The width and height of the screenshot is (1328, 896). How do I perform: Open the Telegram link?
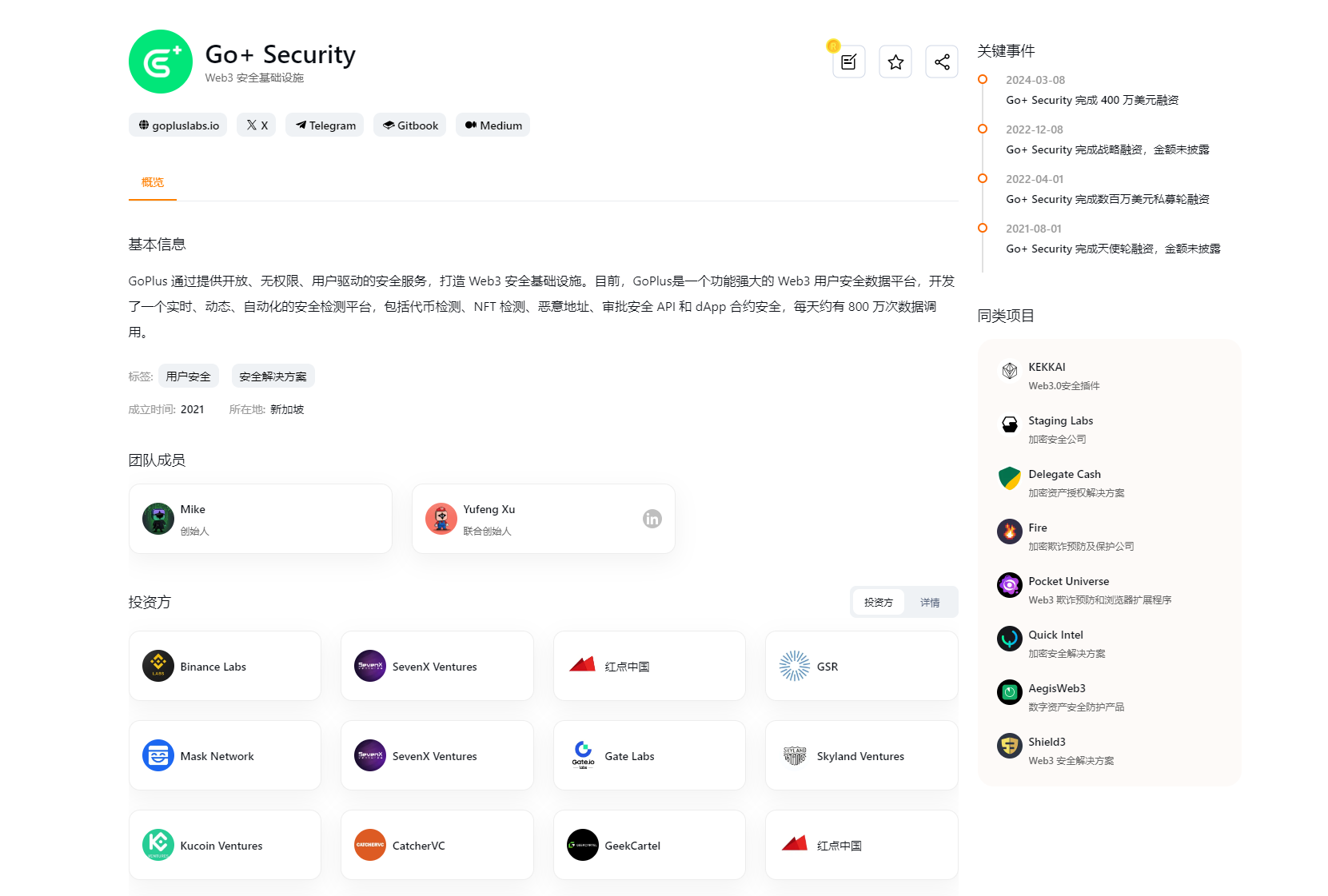point(325,125)
